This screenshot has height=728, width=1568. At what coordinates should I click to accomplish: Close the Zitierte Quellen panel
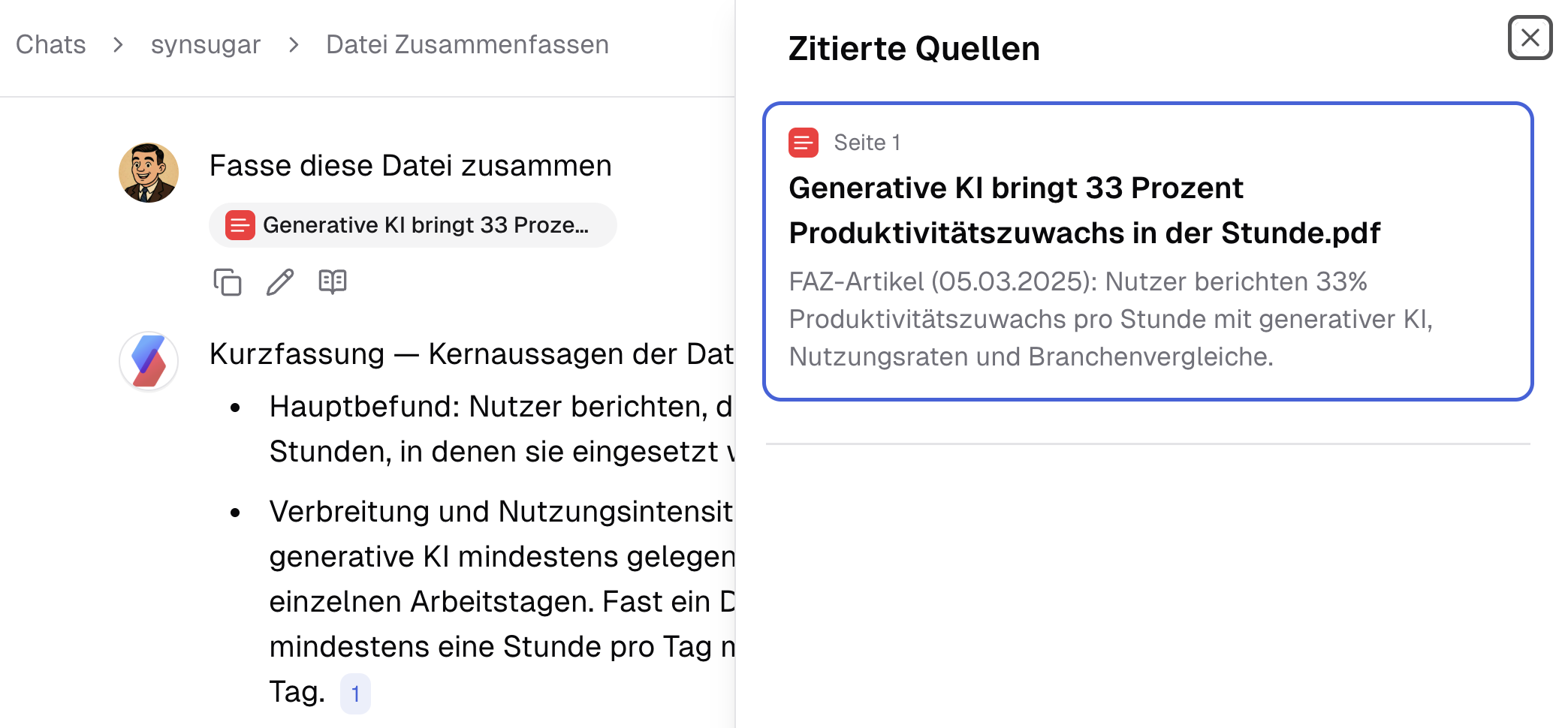click(x=1530, y=38)
